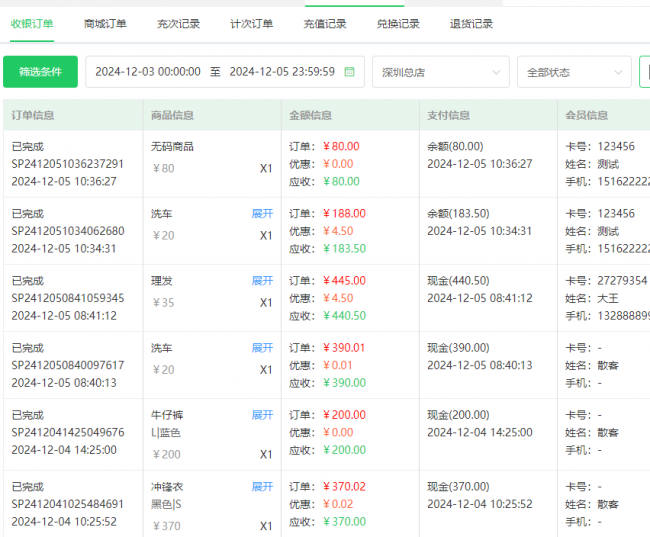
Task: Click variant text L|蓝色
Action: tap(166, 433)
